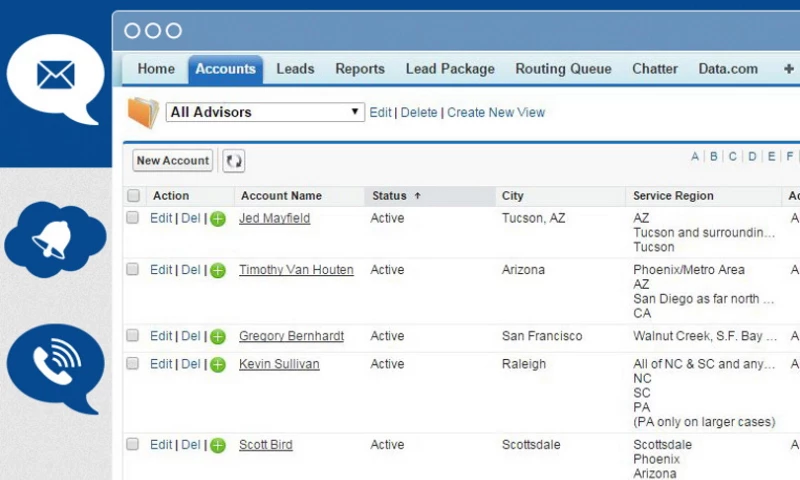Click green plus icon in Jed Mayfield row
The height and width of the screenshot is (480, 800).
218,219
